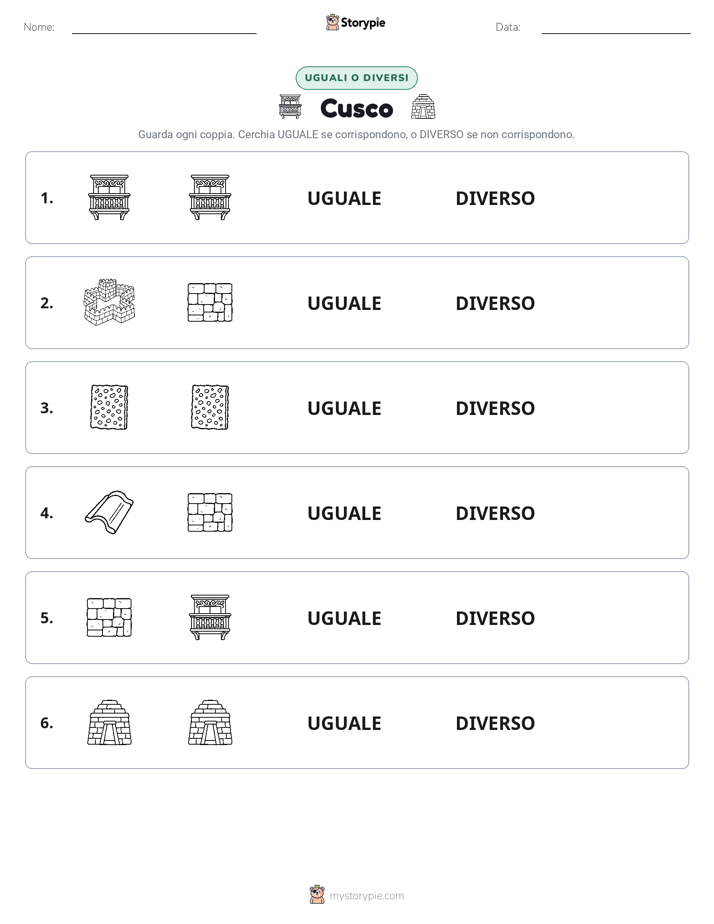This screenshot has width=714, height=924.
Task: Click the stone wall image in row 5
Action: click(x=109, y=618)
